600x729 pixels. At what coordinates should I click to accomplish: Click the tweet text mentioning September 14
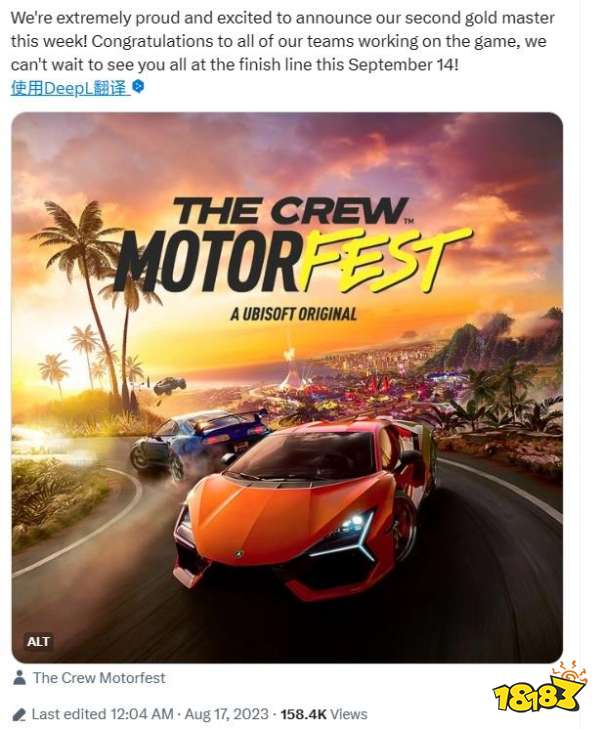pyautogui.click(x=282, y=41)
